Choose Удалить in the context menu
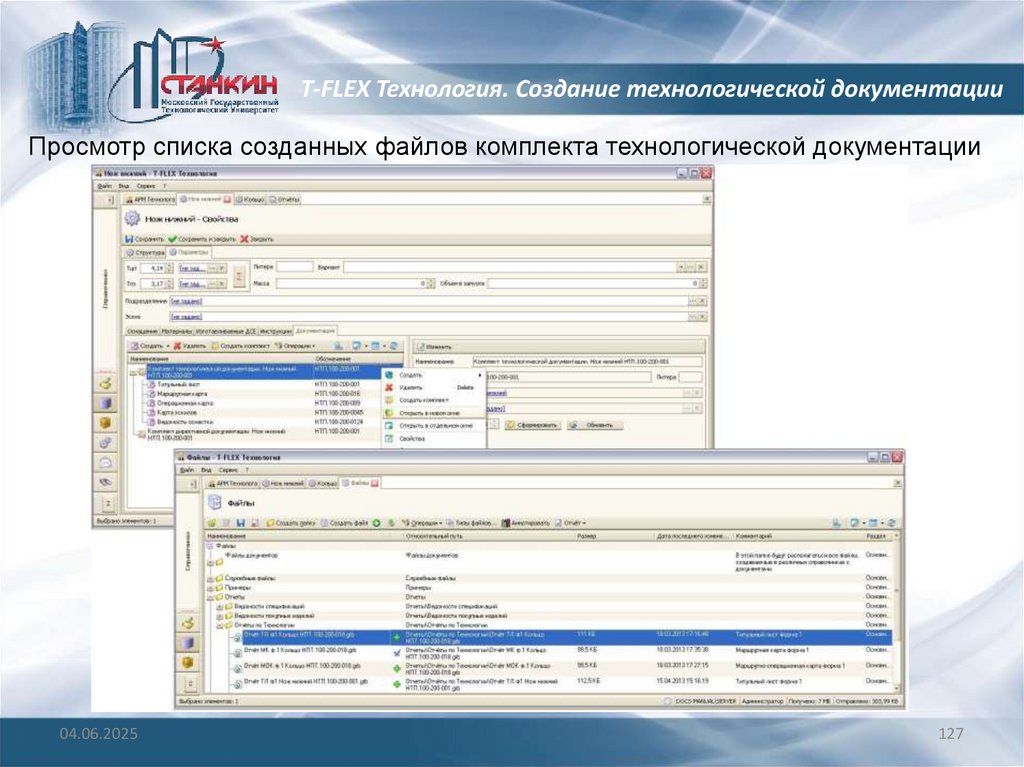The width and height of the screenshot is (1024, 767). pos(434,387)
